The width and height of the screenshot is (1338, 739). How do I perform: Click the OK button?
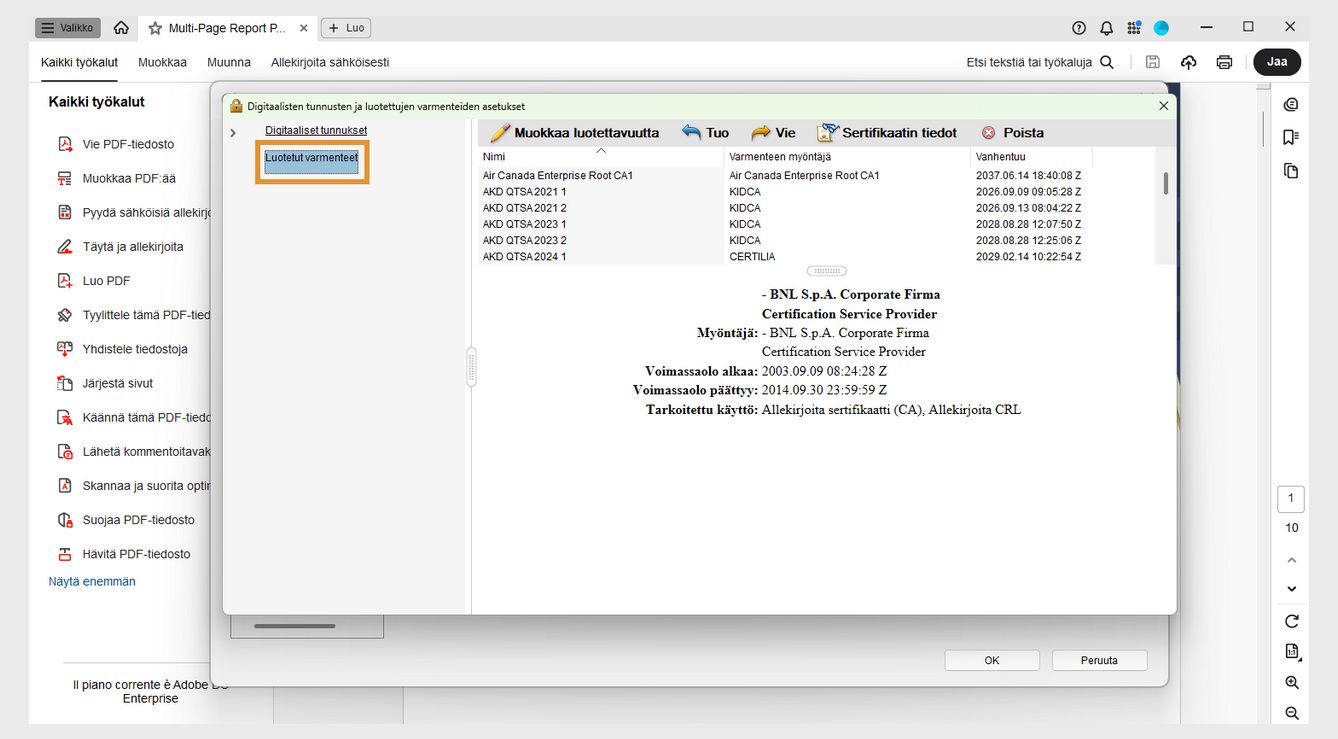pos(991,660)
